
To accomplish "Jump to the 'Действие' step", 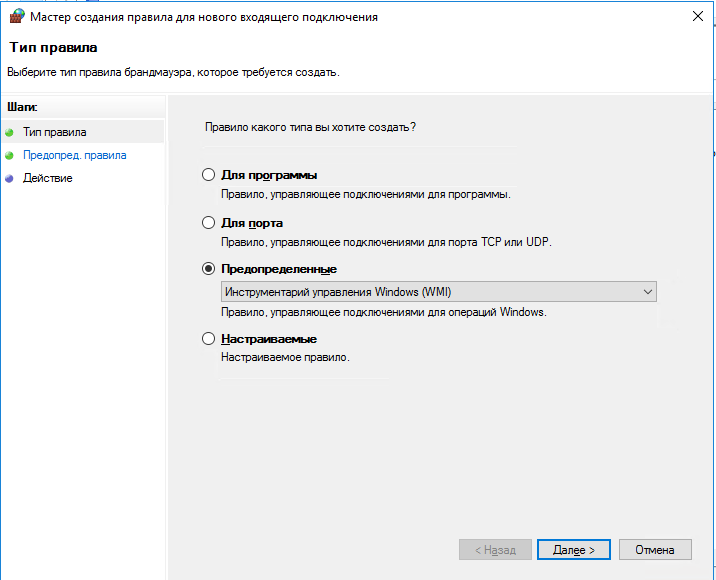I will (x=48, y=179).
